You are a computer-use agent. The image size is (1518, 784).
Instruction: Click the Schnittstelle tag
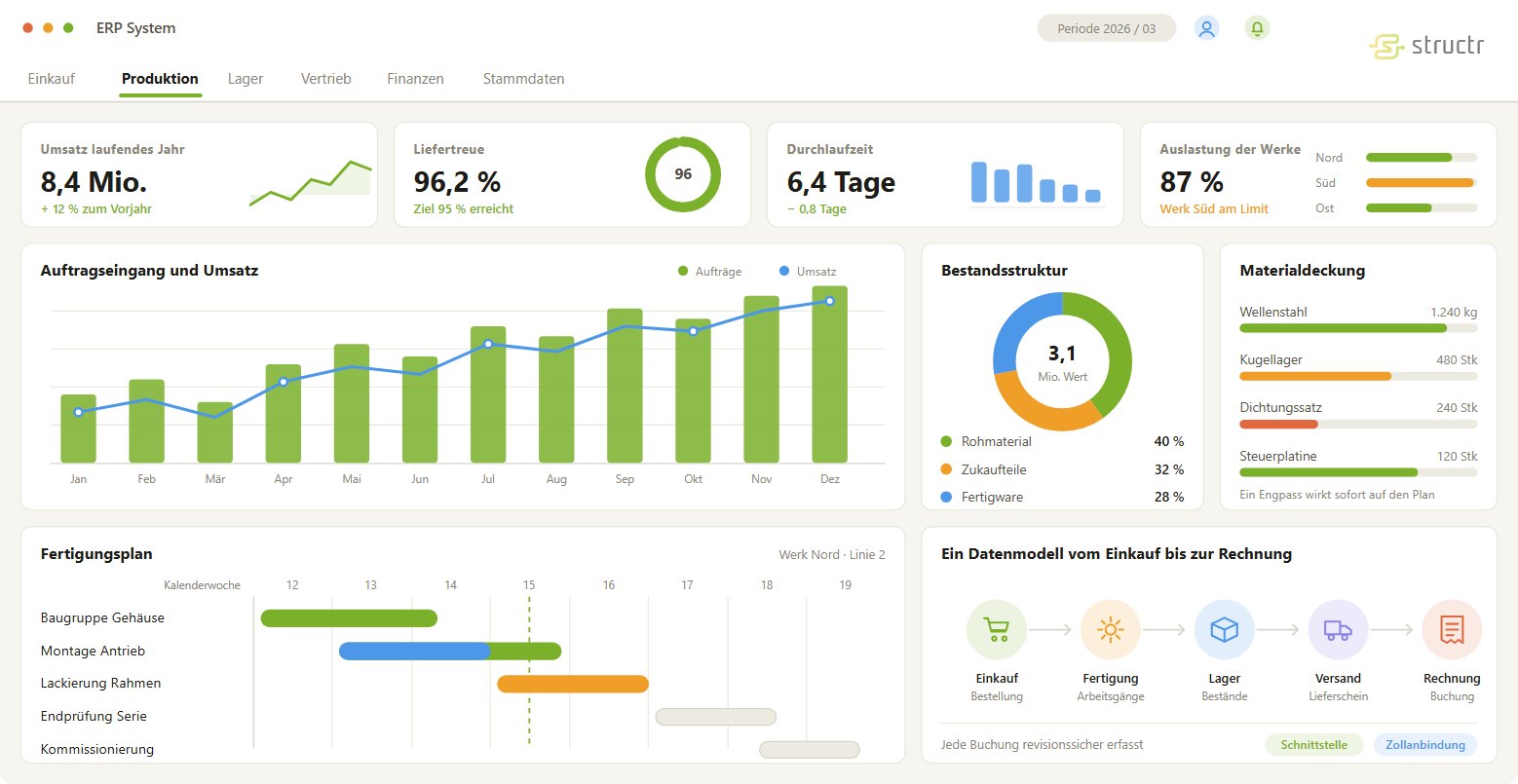pos(1314,745)
